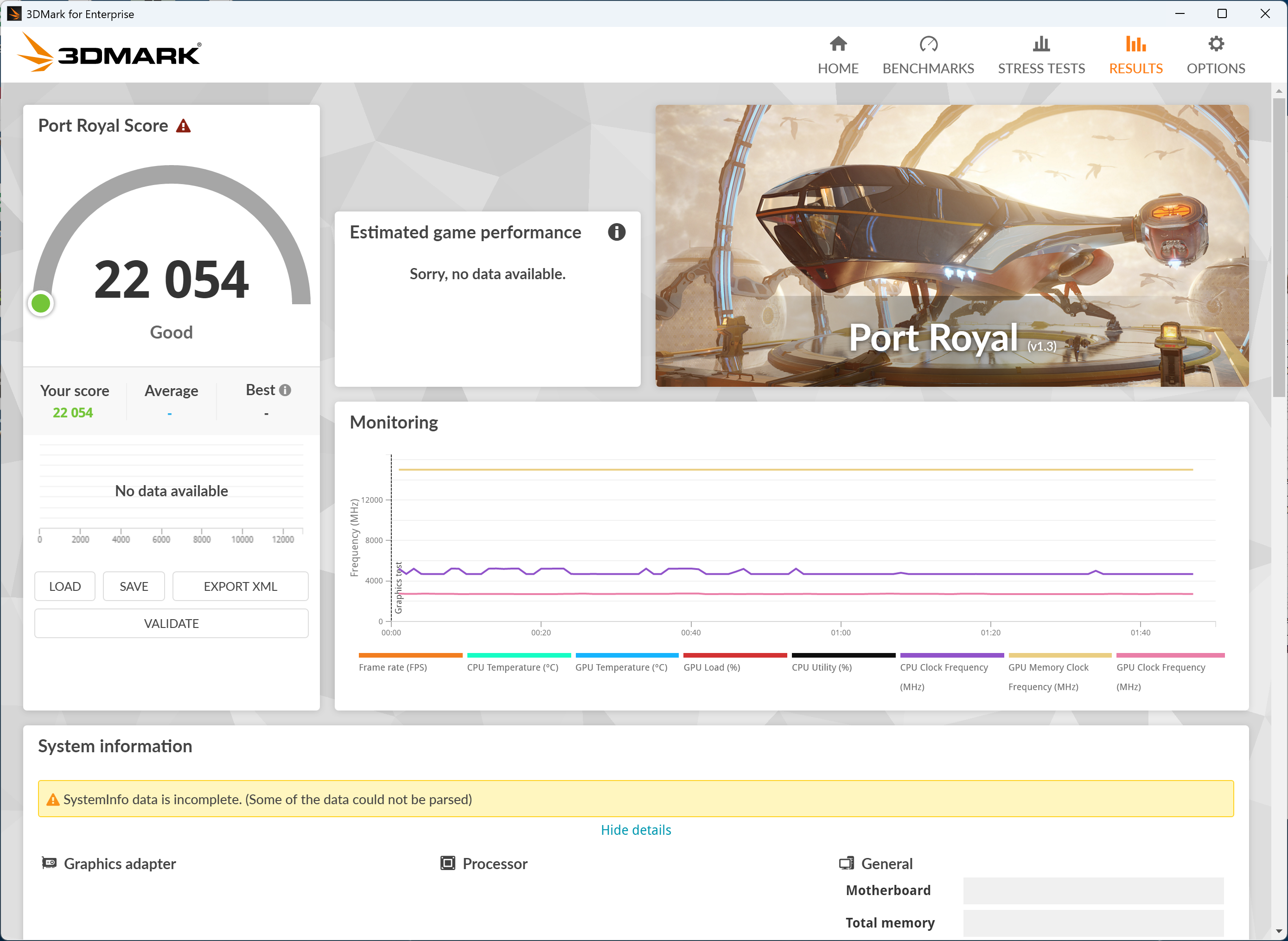Click the 3DMark logo
1288x941 pixels.
click(109, 52)
